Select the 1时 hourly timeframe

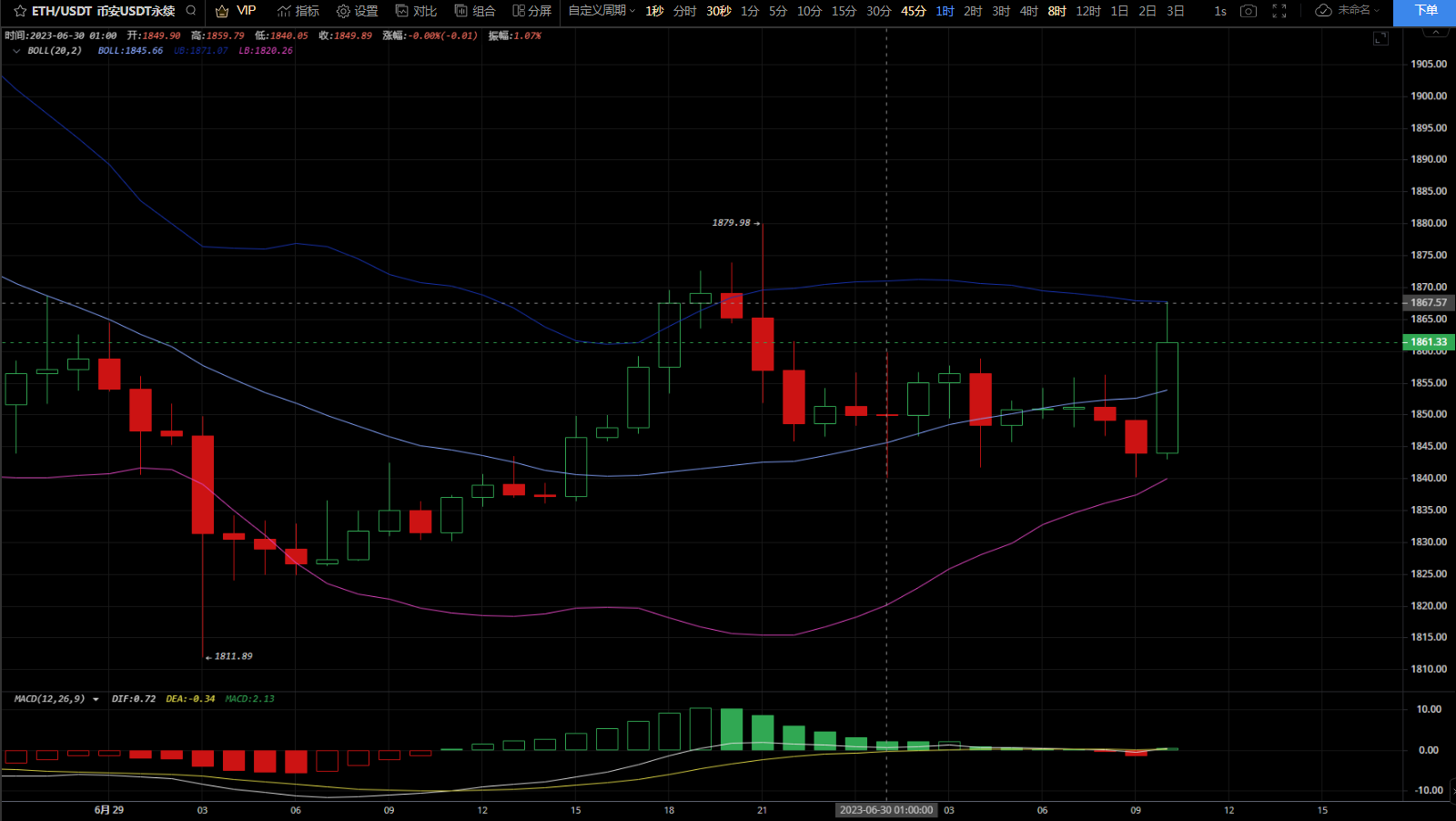[x=945, y=11]
